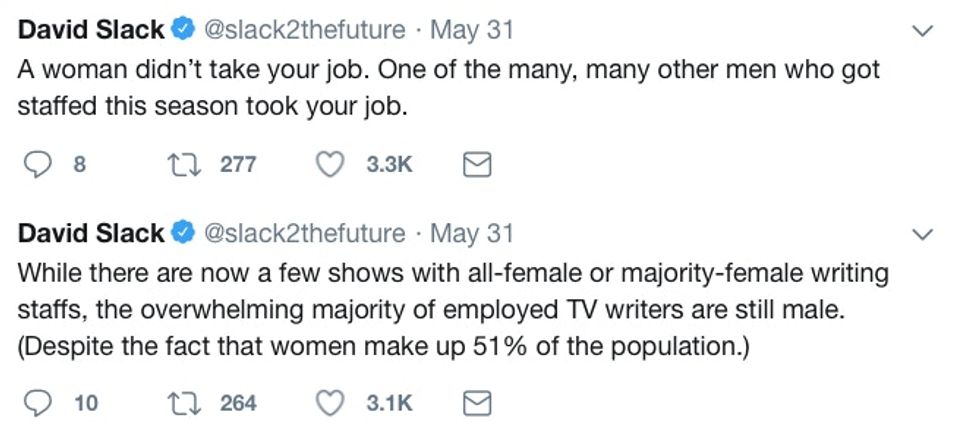Click the David Slack name on the second tweet
980x432 pixels.
click(91, 234)
